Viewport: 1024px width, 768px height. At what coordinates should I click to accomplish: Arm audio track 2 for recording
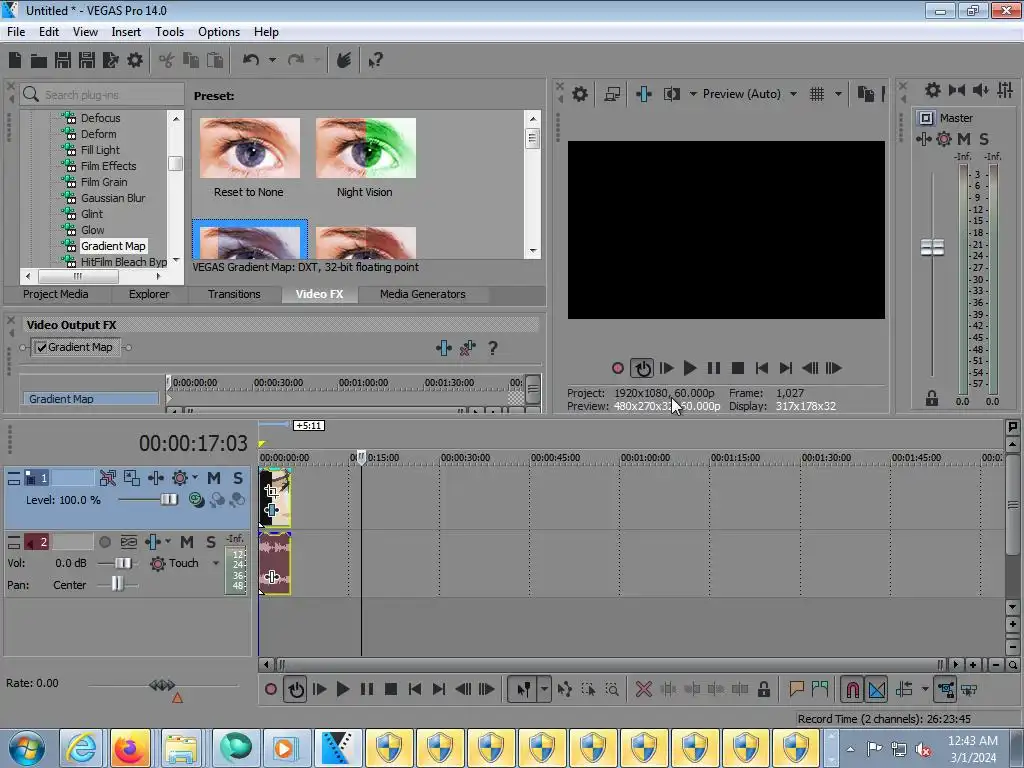[x=104, y=542]
